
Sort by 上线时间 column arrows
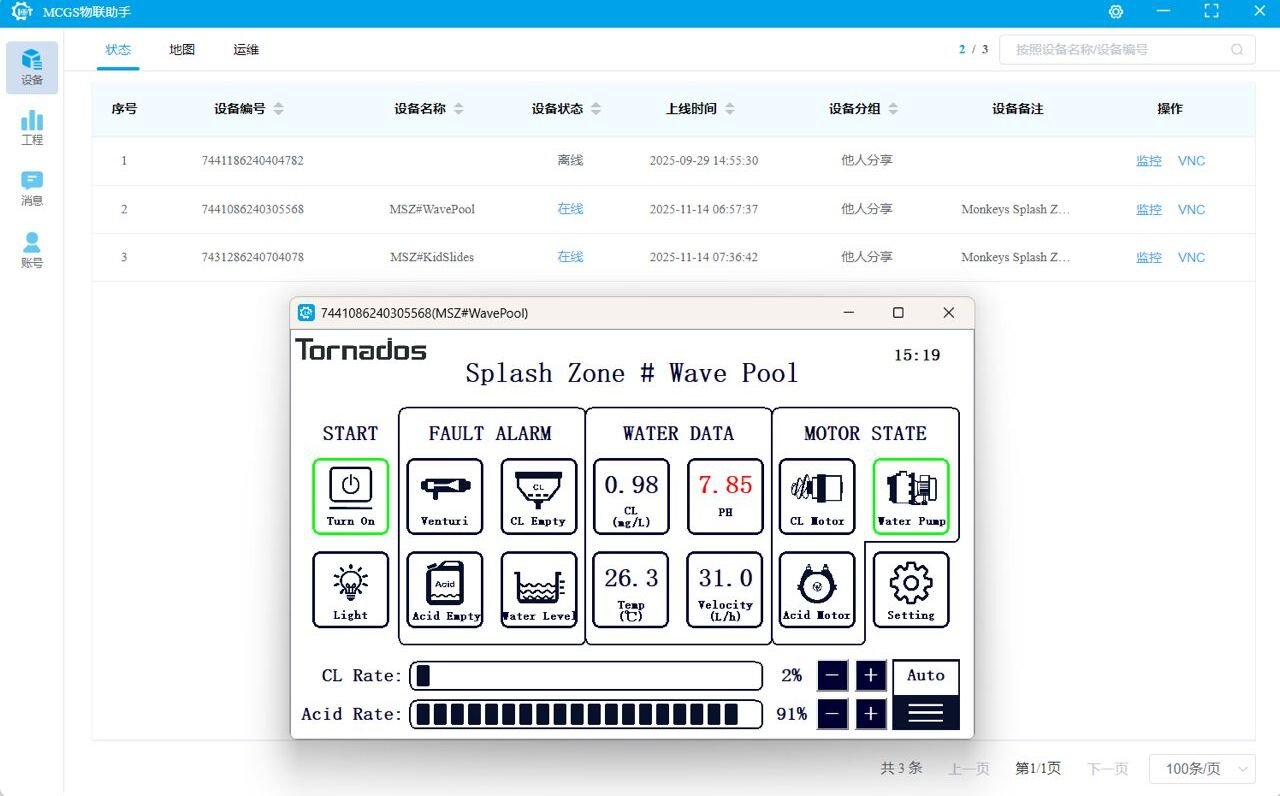[730, 109]
